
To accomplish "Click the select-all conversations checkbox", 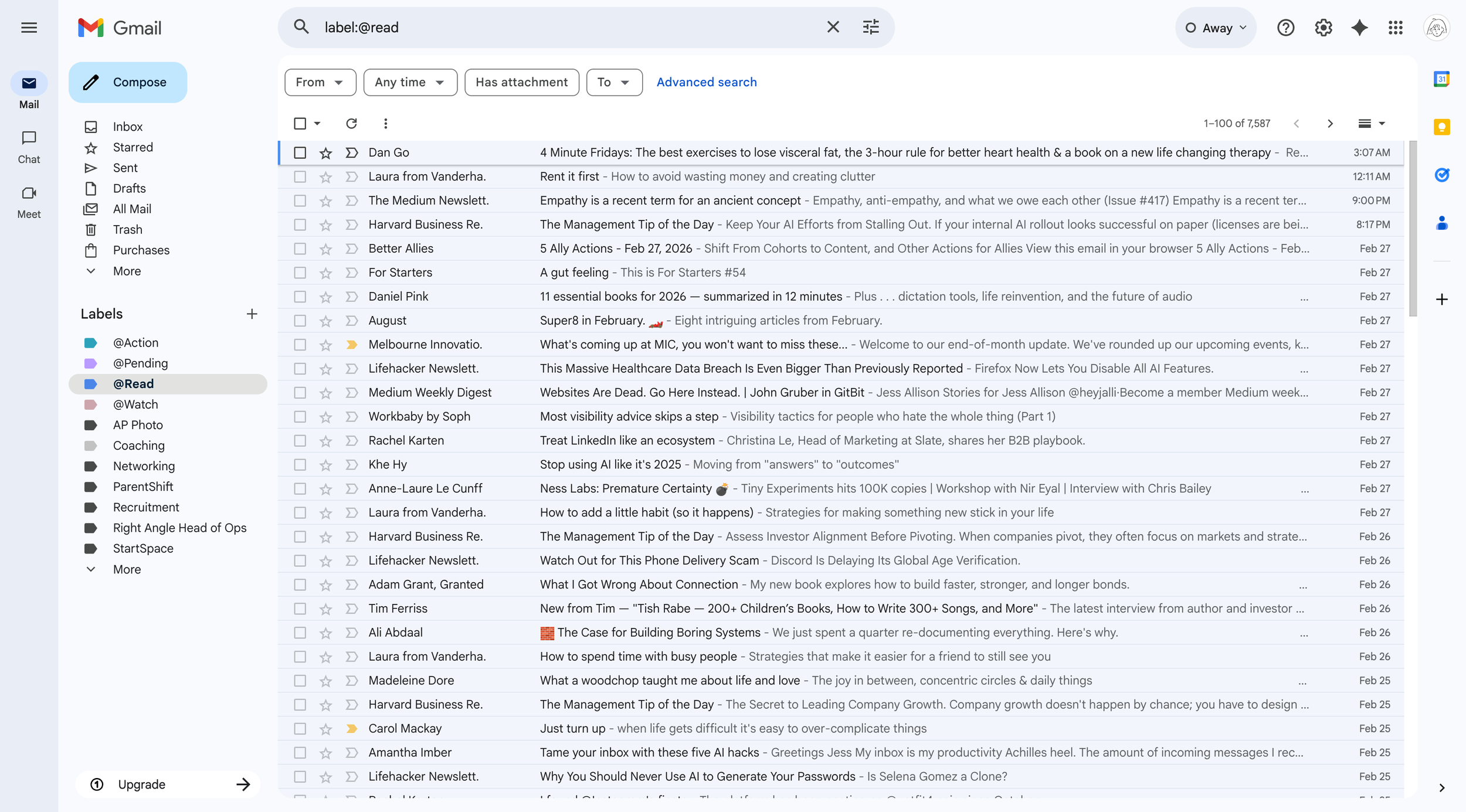I will click(x=300, y=123).
